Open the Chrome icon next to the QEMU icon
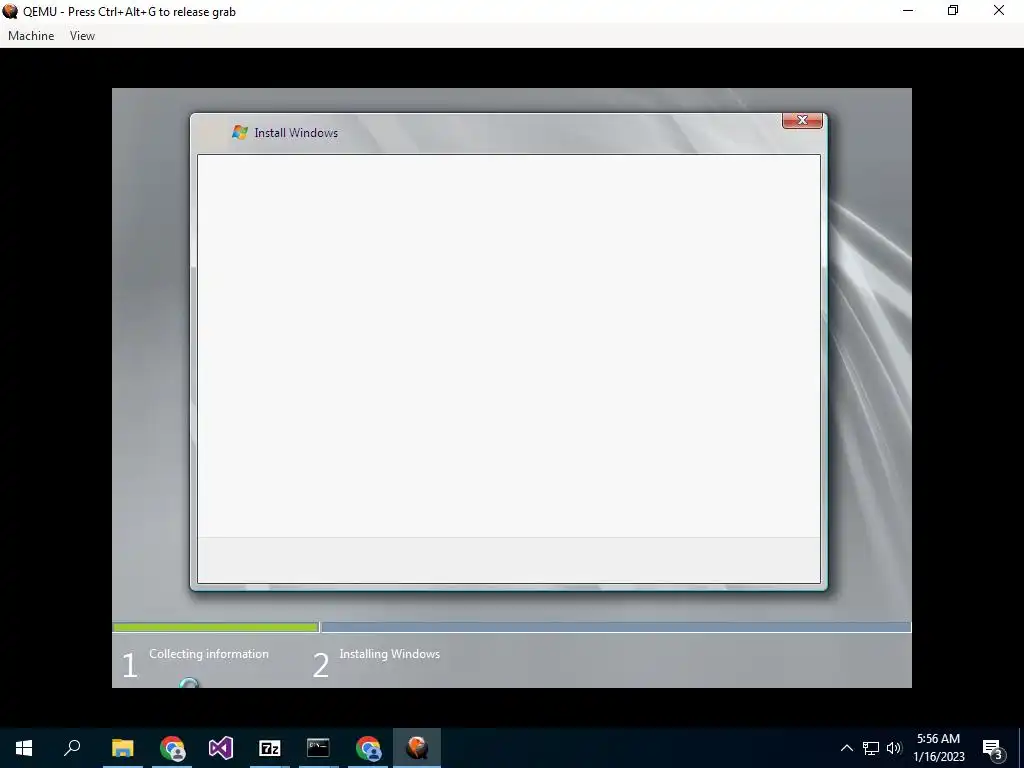The image size is (1024, 768). (368, 748)
